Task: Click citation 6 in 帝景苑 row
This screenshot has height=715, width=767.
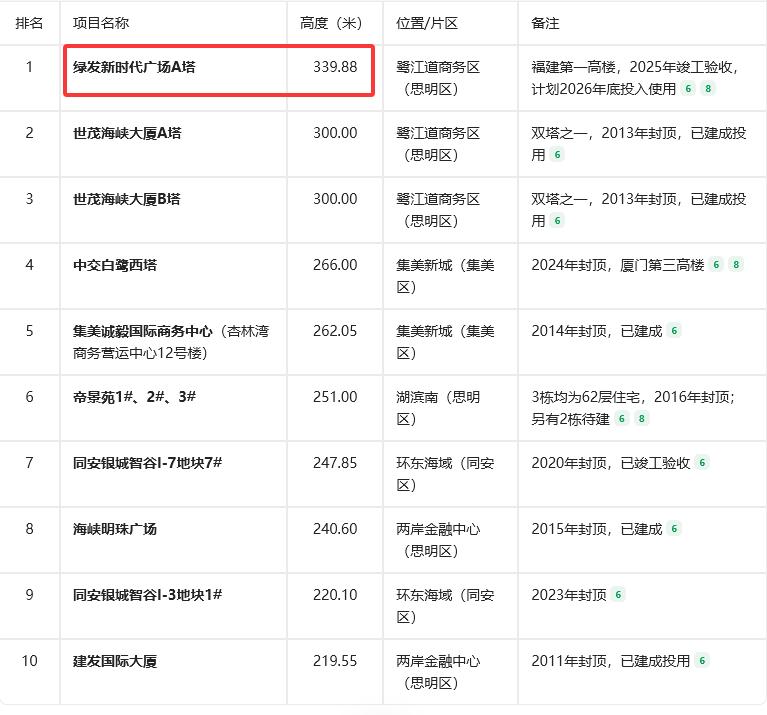Action: (622, 418)
